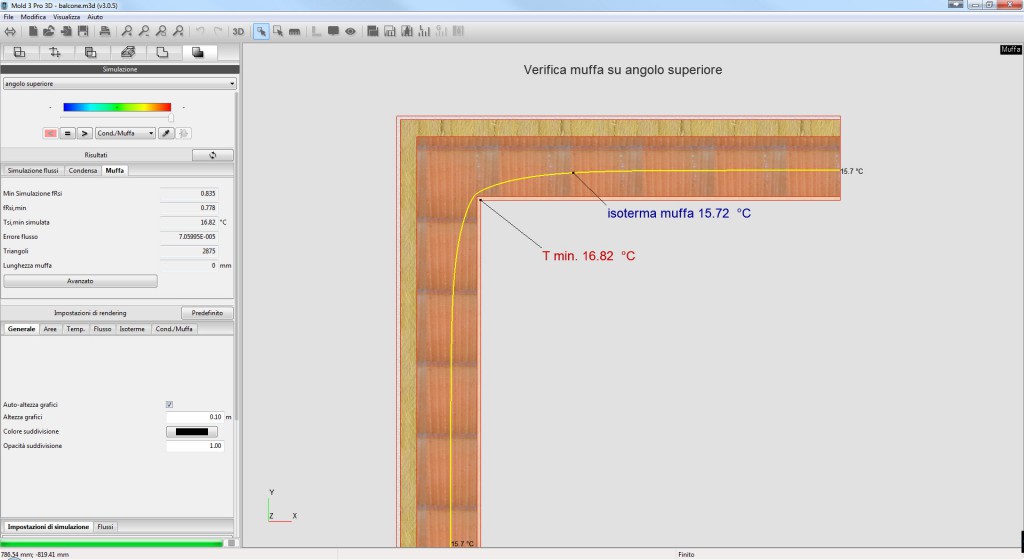The image size is (1024, 560).
Task: Open the crop-tool left-panel tab
Action: [x=55, y=53]
